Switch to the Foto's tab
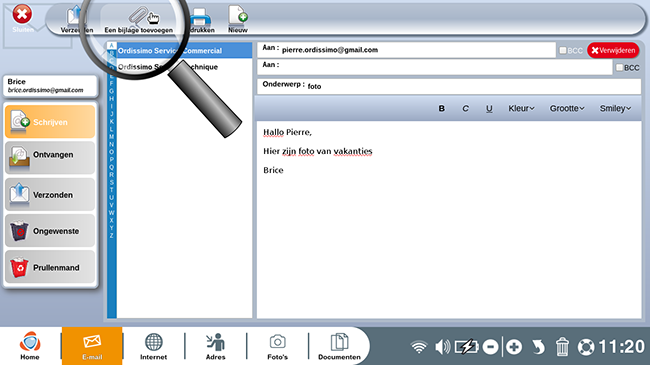Screen dimensions: 650x365 [277, 346]
